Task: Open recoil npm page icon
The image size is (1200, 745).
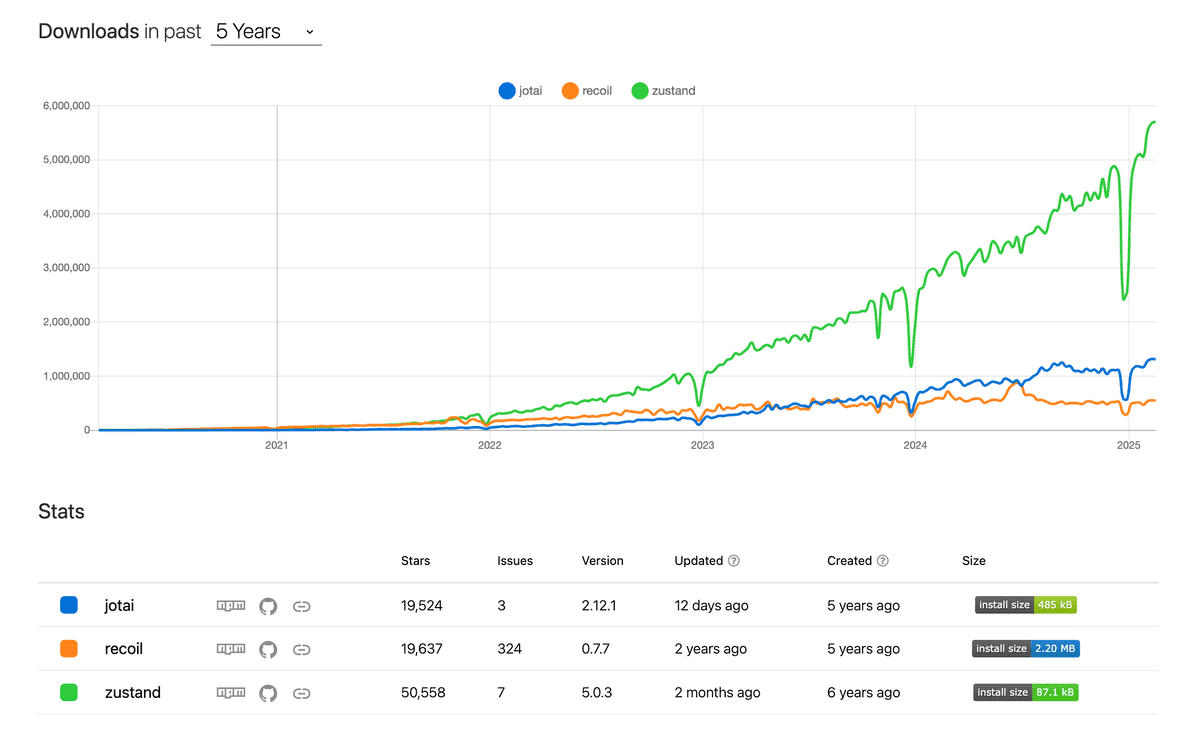Action: [231, 649]
